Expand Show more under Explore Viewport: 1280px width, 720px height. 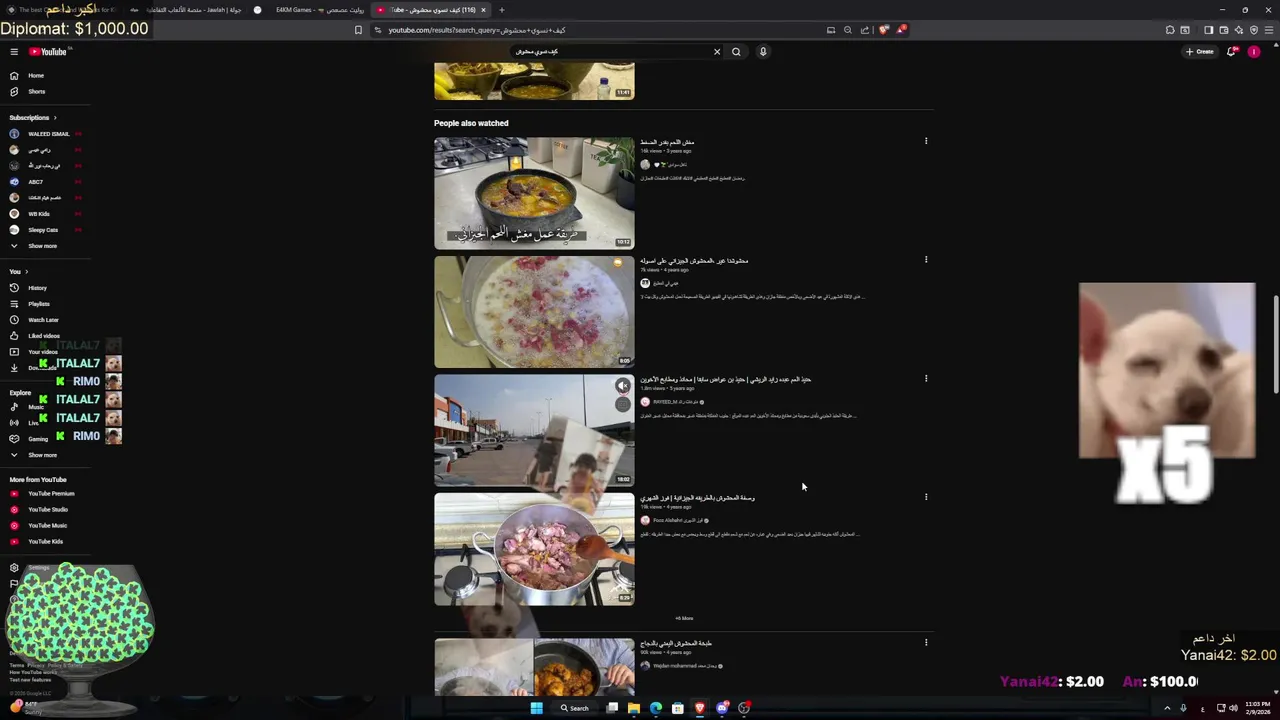pyautogui.click(x=40, y=456)
